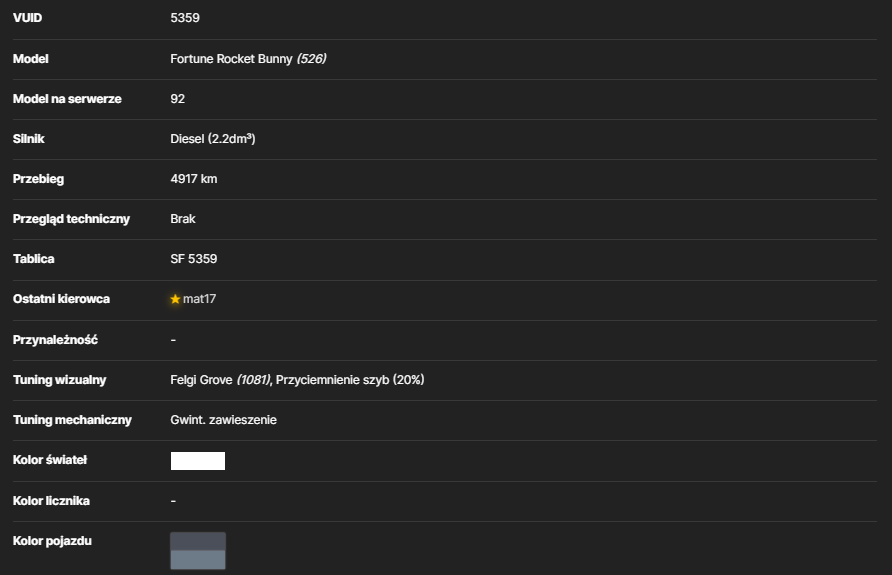Click the mileage value 4917 km
This screenshot has height=575, width=892.
click(193, 179)
